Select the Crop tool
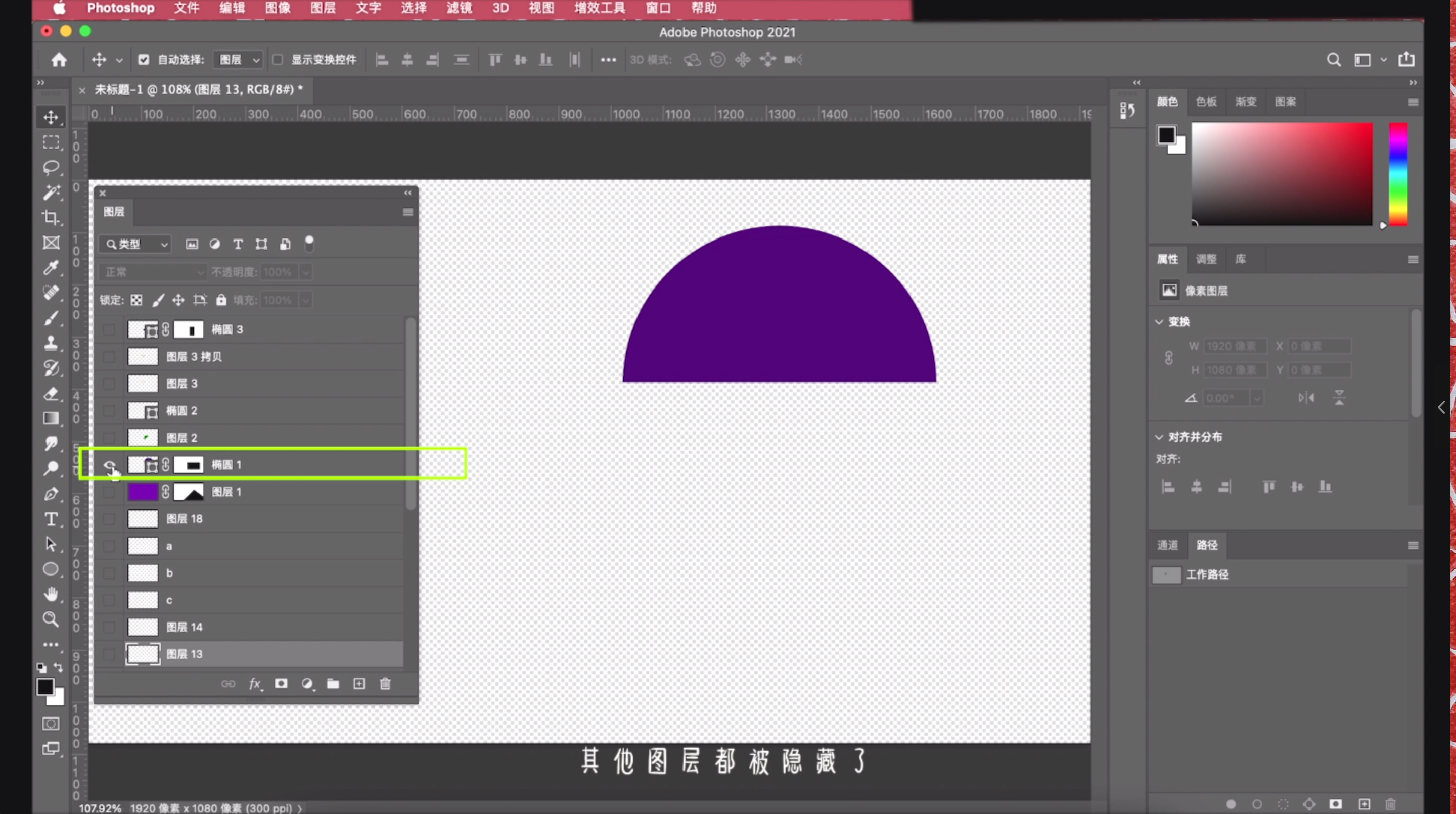1456x814 pixels. click(51, 217)
